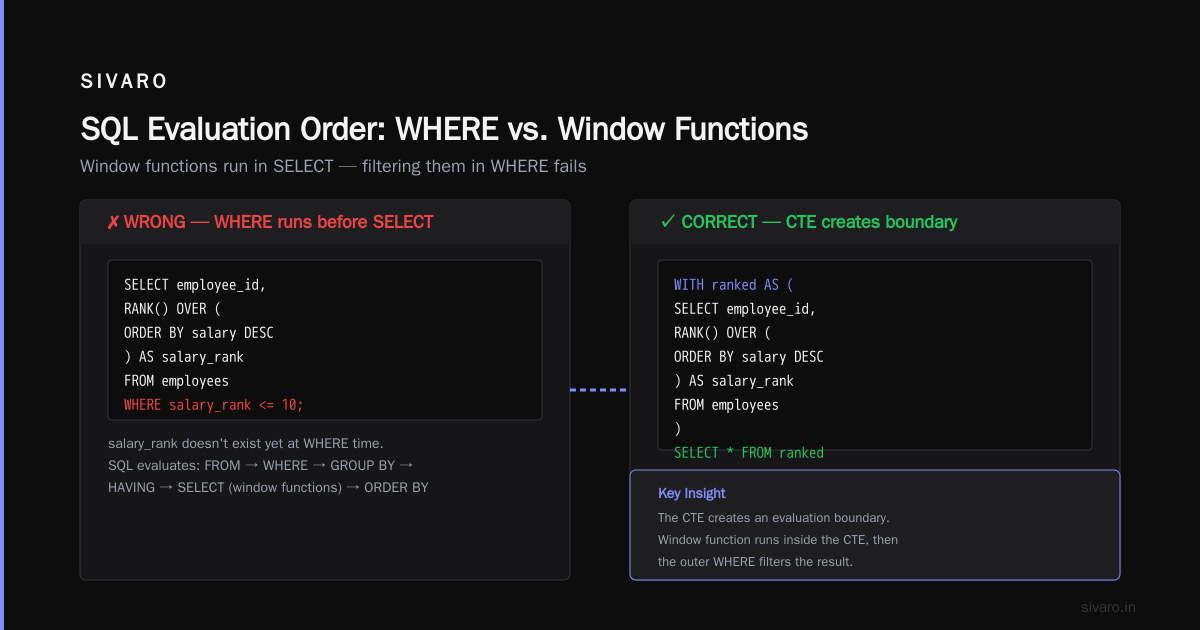Click ') AS salary_rank' in the wrong code block
1200x630 pixels.
click(x=184, y=357)
